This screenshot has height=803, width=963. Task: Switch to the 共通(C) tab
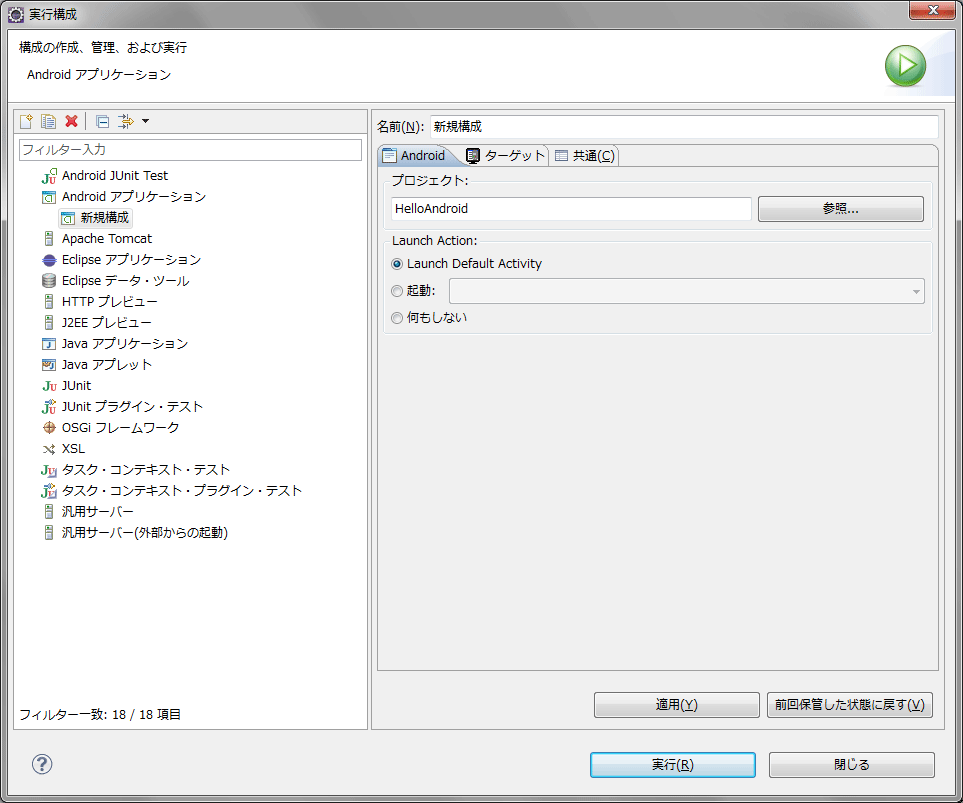point(585,156)
